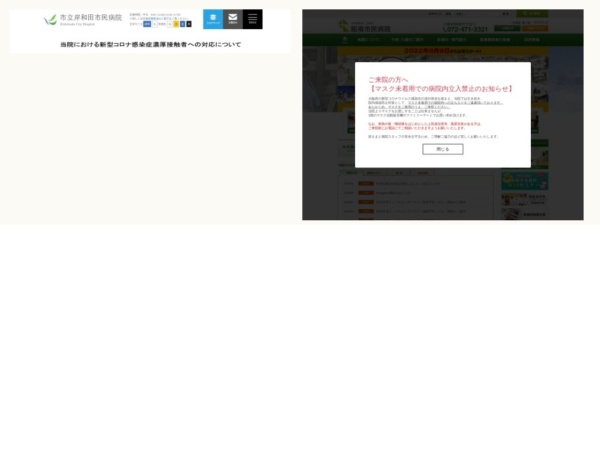
Task: Click the マスク未着用での病院内立入禁止のお知らせ heading
Action: click(441, 89)
